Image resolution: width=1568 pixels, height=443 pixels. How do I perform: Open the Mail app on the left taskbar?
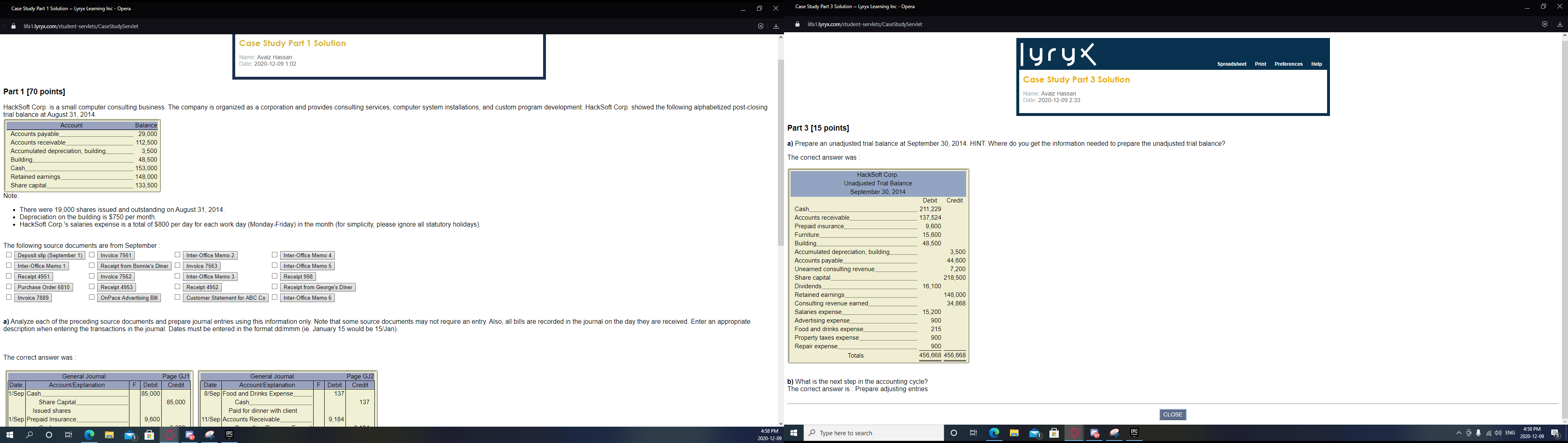[x=130, y=435]
